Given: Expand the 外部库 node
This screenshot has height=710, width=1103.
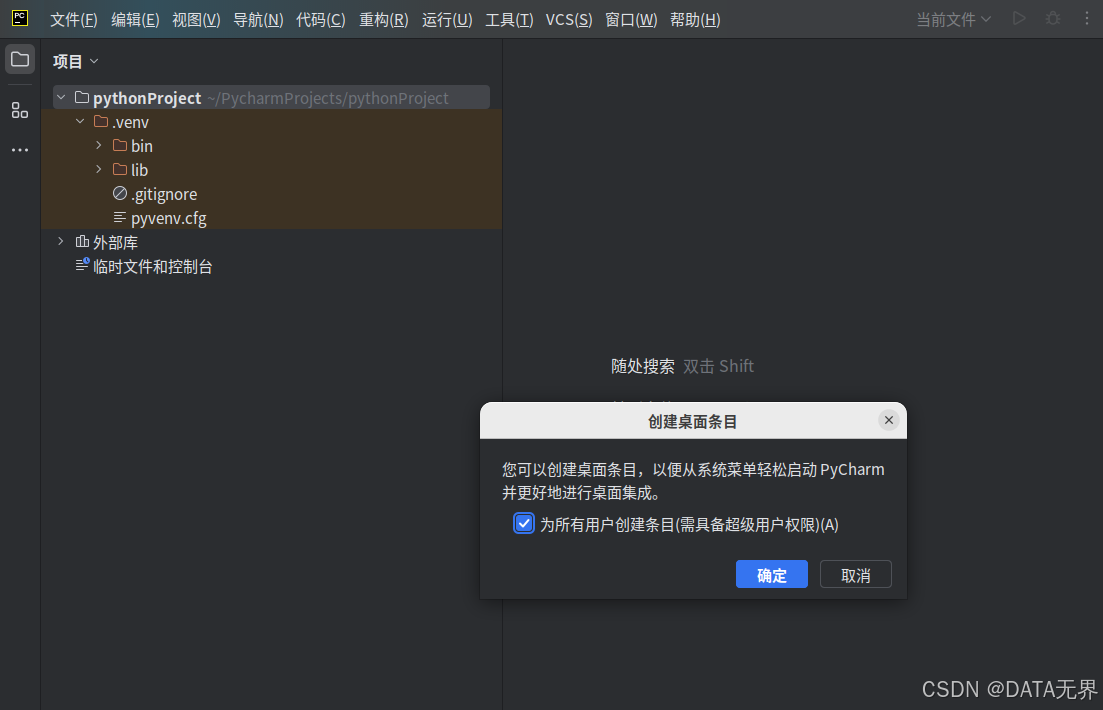Looking at the screenshot, I should click(x=61, y=241).
